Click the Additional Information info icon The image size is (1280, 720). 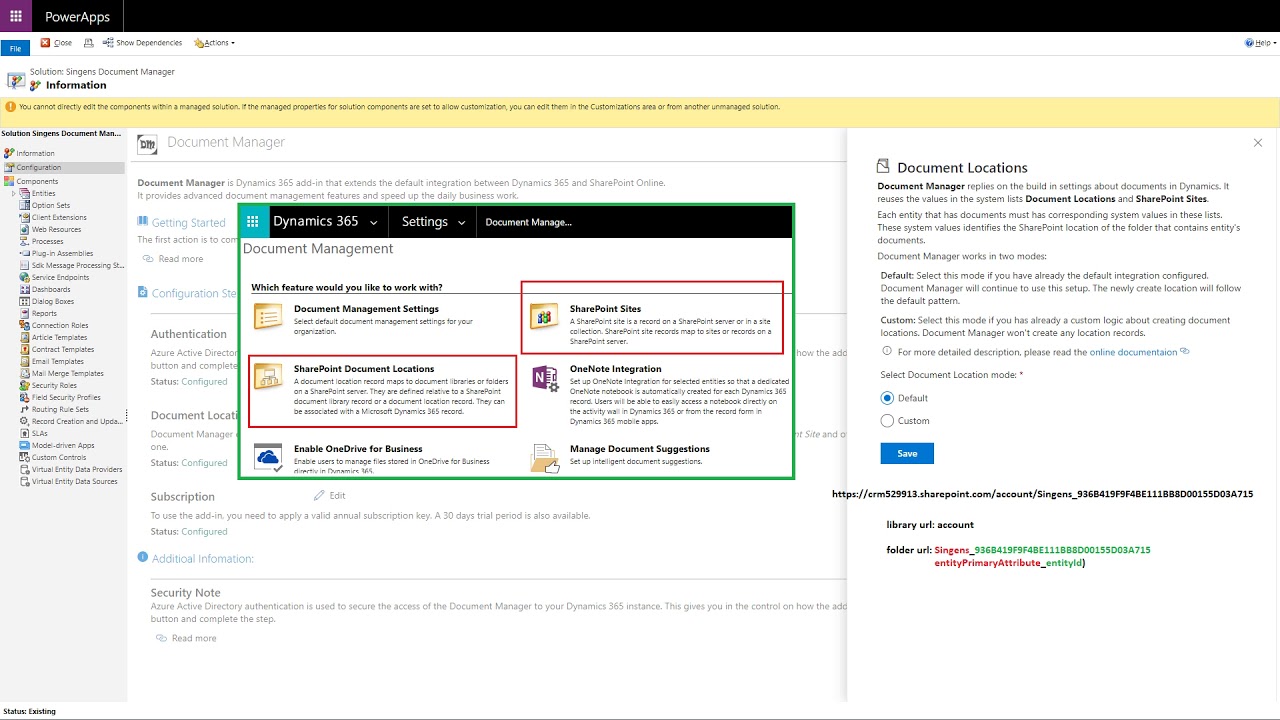[143, 558]
